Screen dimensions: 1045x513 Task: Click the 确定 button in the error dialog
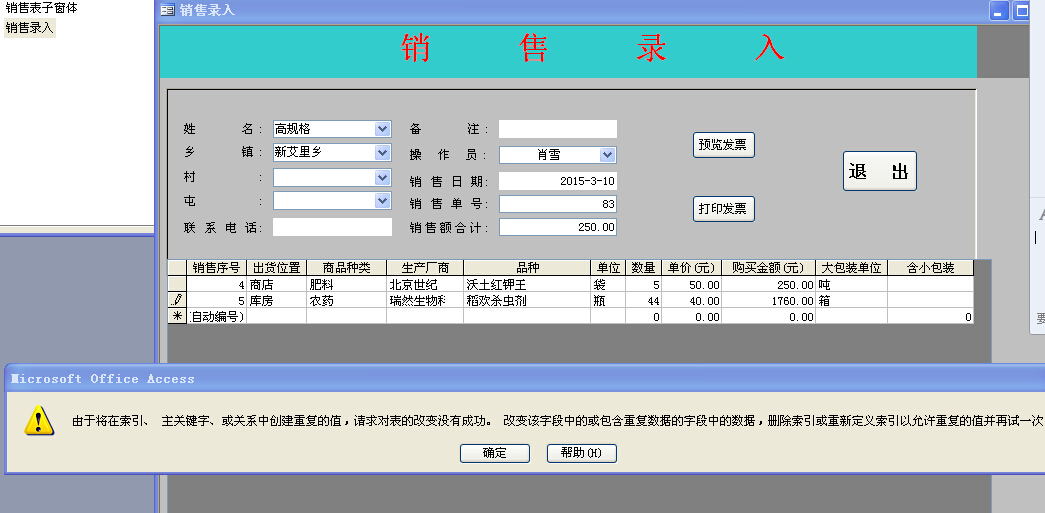click(x=494, y=453)
